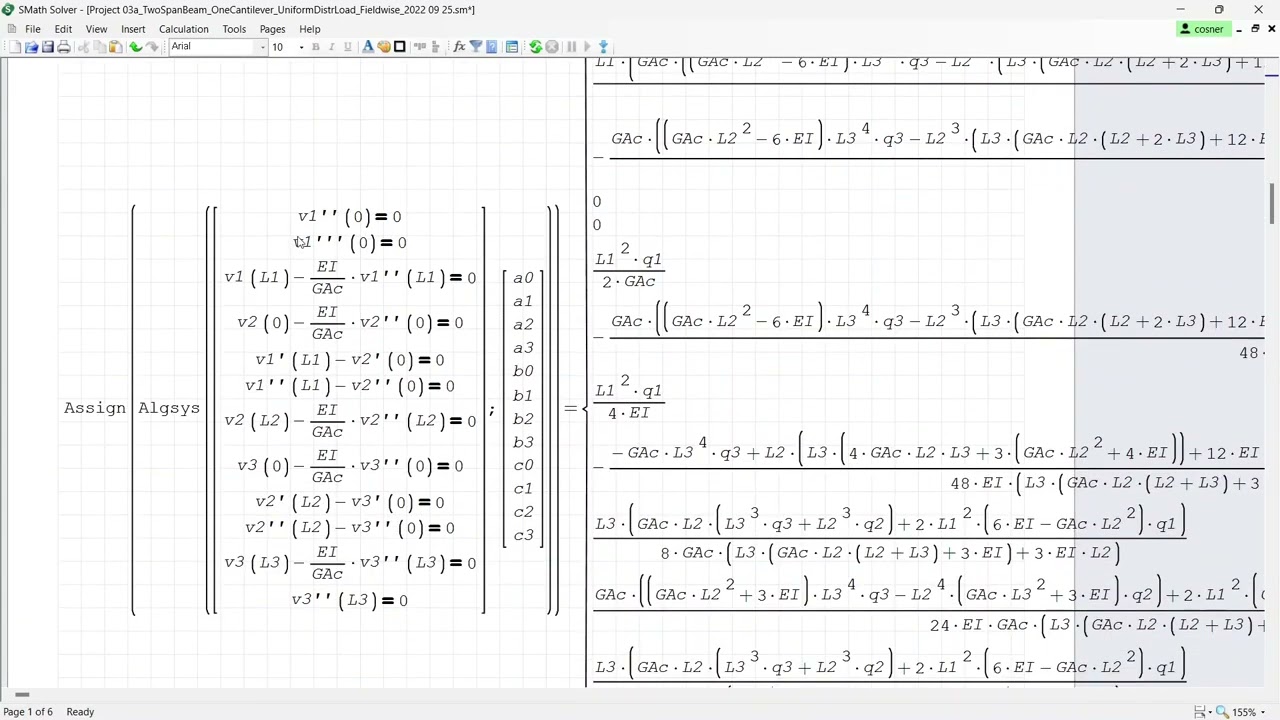This screenshot has height=720, width=1280.
Task: Click 'Page 1 of 6' status text
Action: tap(28, 712)
